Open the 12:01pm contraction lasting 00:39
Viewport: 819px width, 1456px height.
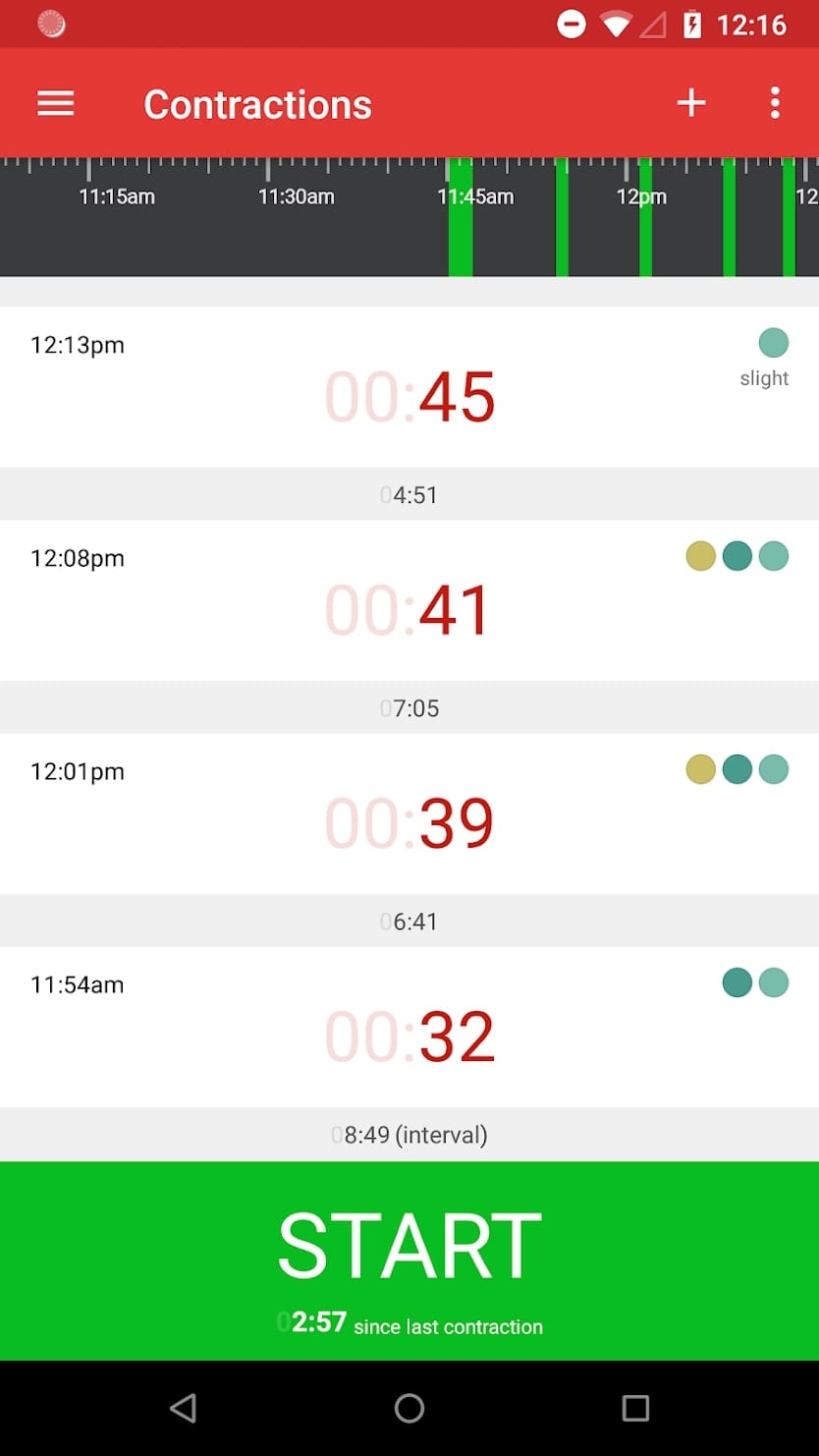click(409, 813)
